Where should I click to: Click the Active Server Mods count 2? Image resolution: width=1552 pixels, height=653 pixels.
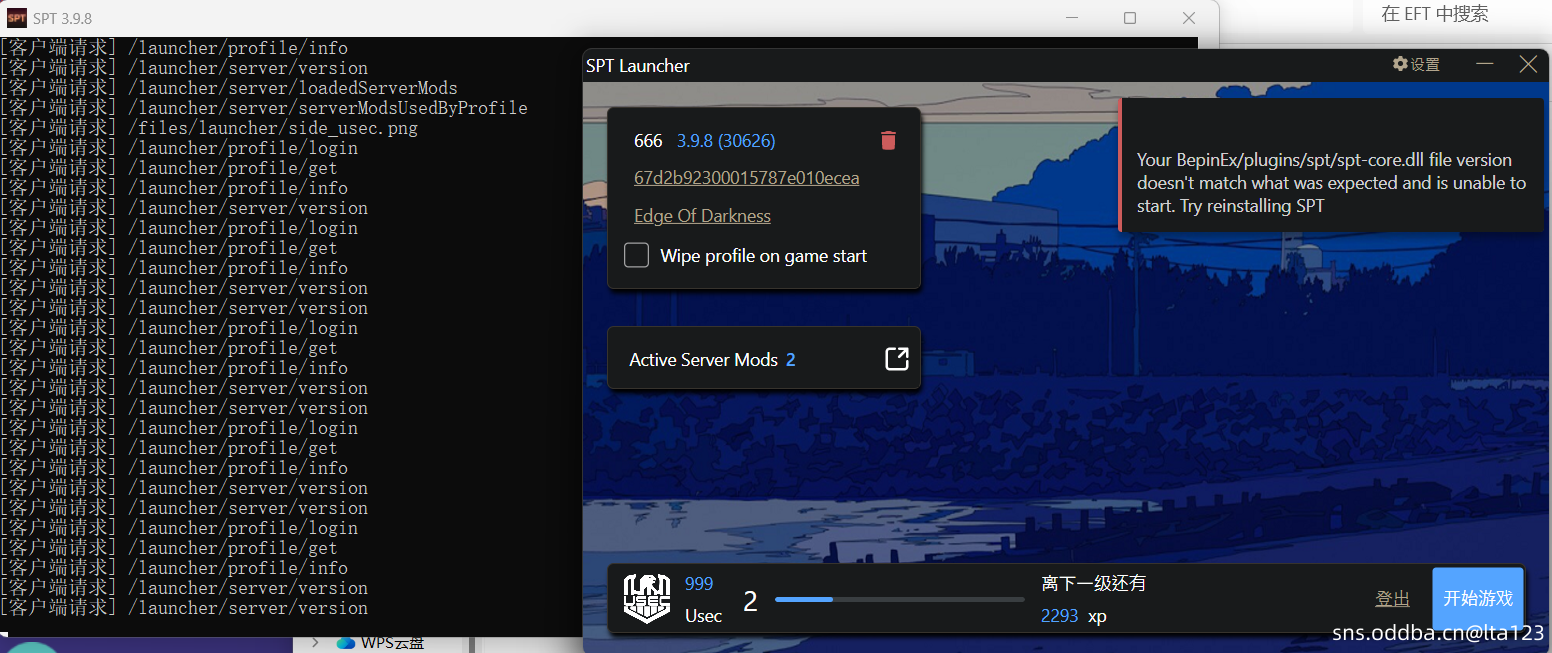click(x=791, y=360)
